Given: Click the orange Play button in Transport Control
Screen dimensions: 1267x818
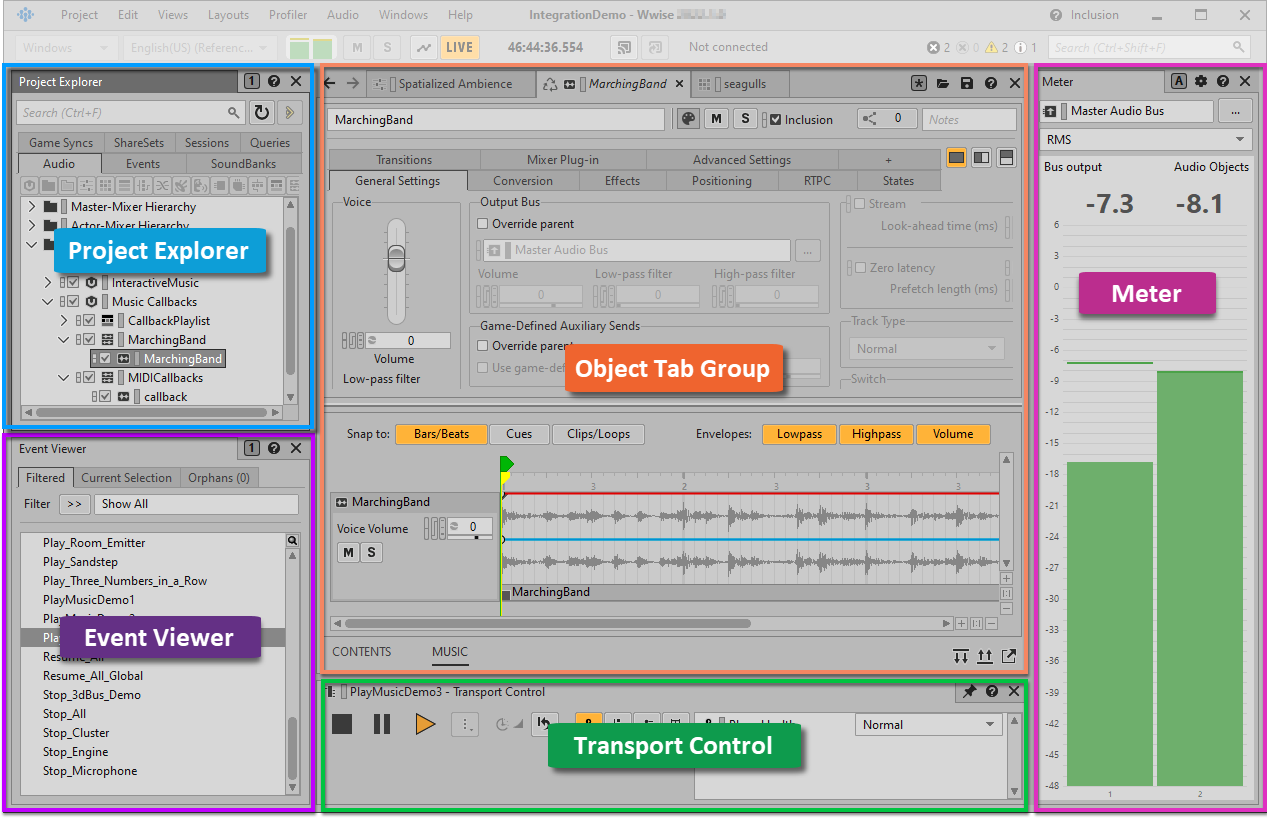Looking at the screenshot, I should click(425, 723).
